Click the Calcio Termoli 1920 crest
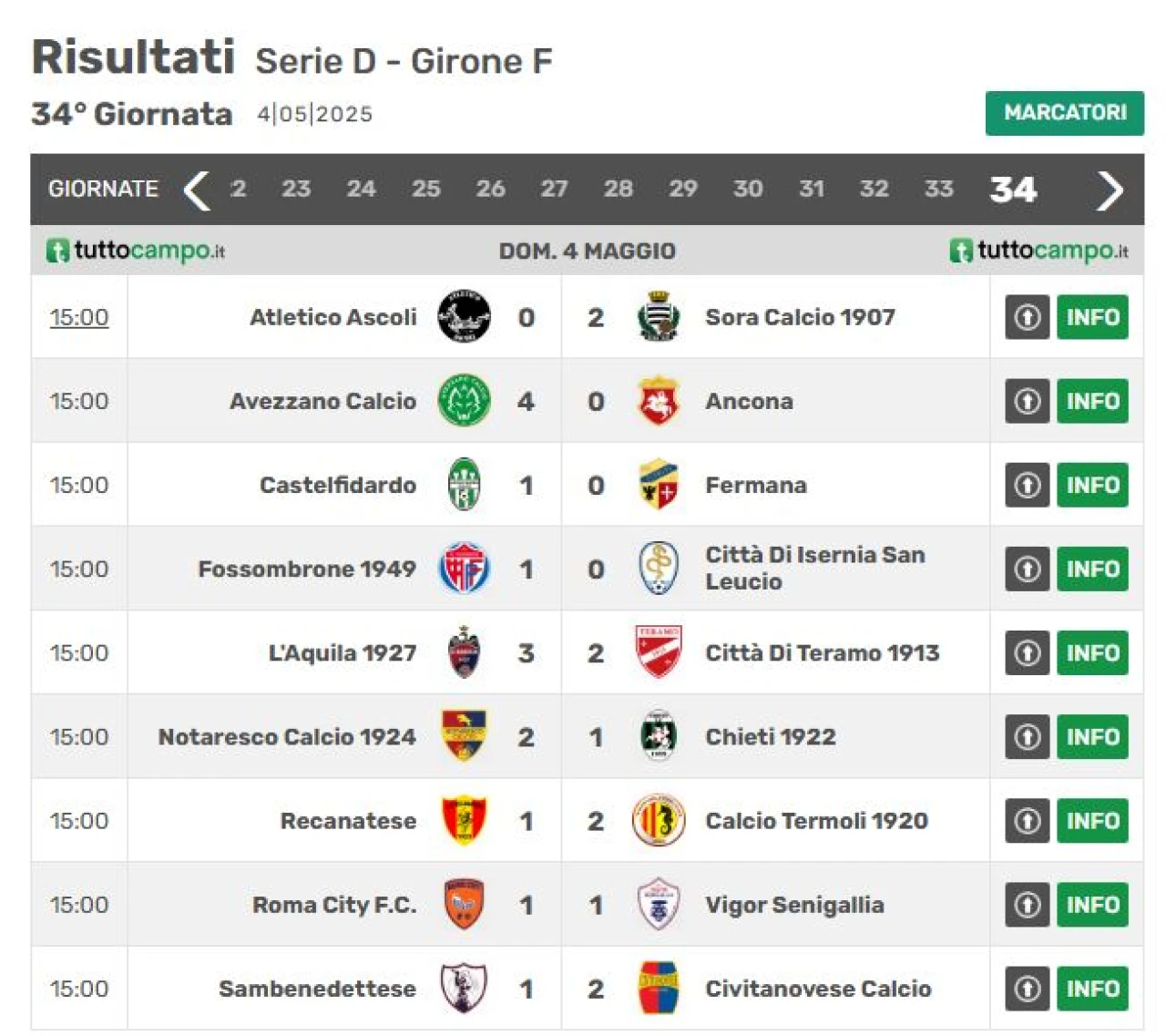The height and width of the screenshot is (1036, 1166). coord(658,820)
